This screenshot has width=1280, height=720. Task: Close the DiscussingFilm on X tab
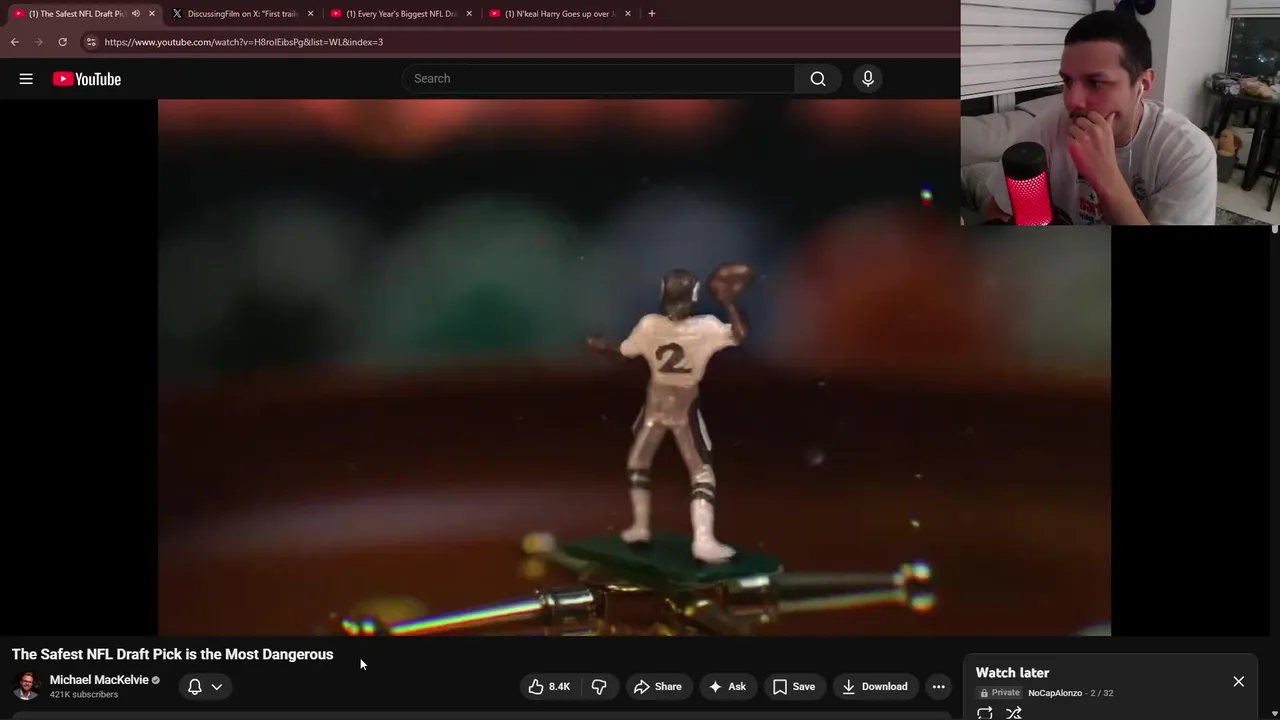(x=310, y=14)
